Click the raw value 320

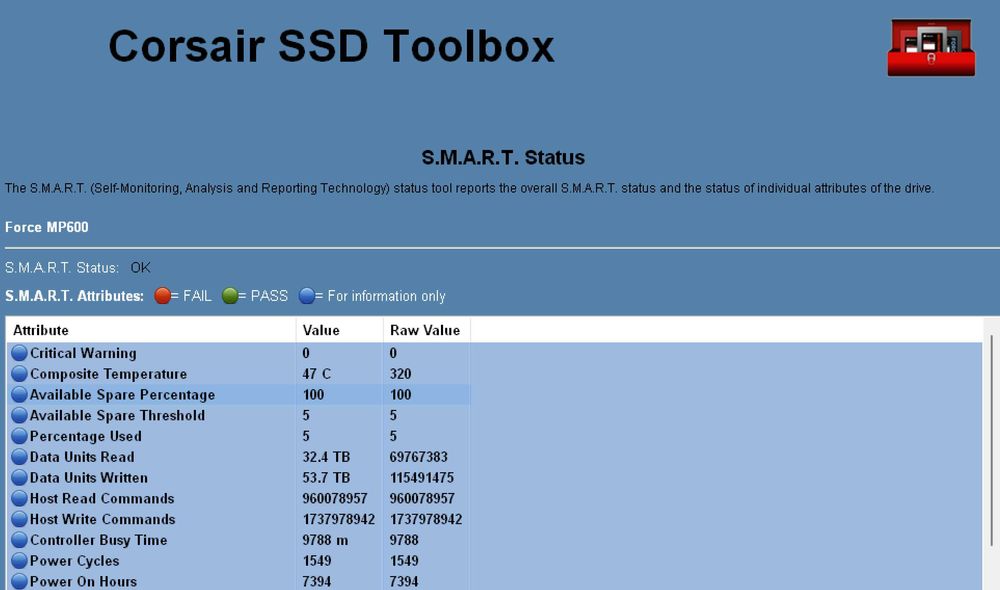click(401, 374)
